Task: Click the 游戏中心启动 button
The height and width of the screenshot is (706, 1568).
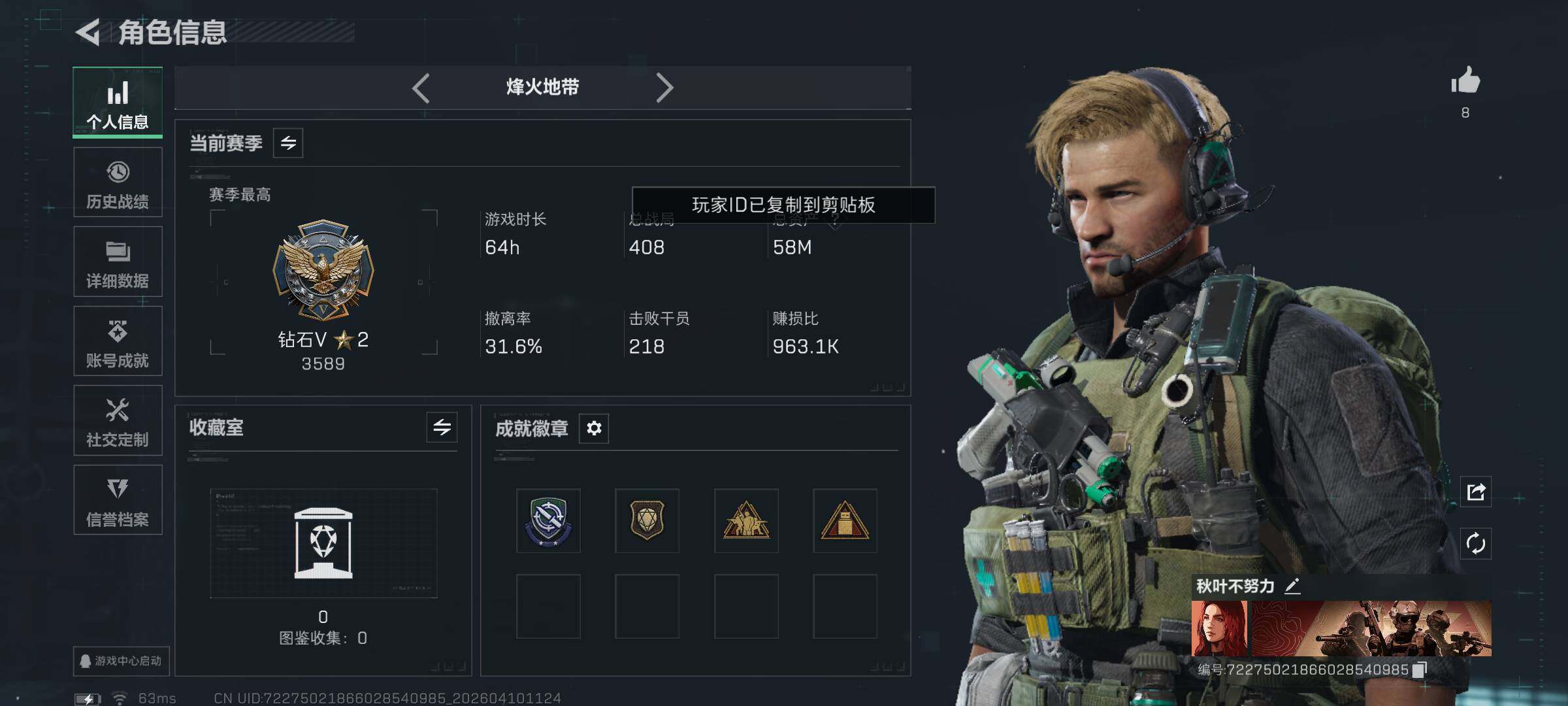Action: [122, 661]
